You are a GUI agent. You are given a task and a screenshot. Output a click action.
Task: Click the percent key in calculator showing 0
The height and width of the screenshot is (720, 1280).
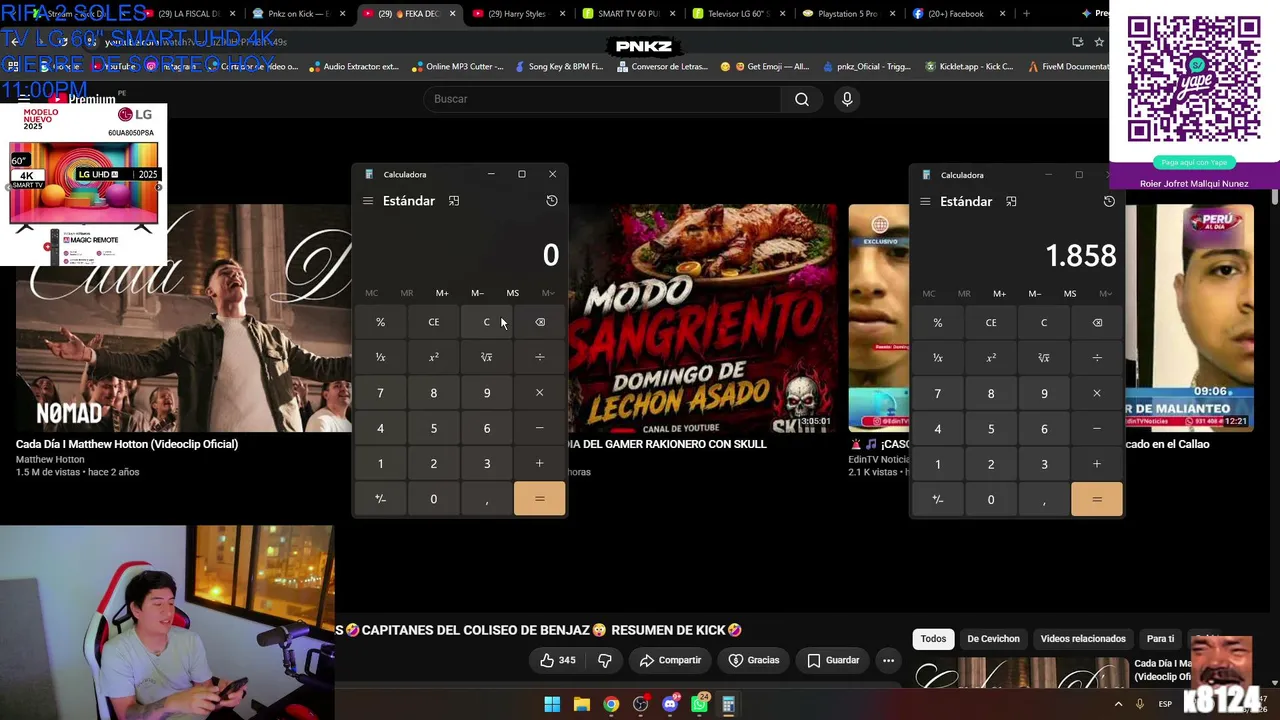click(380, 322)
